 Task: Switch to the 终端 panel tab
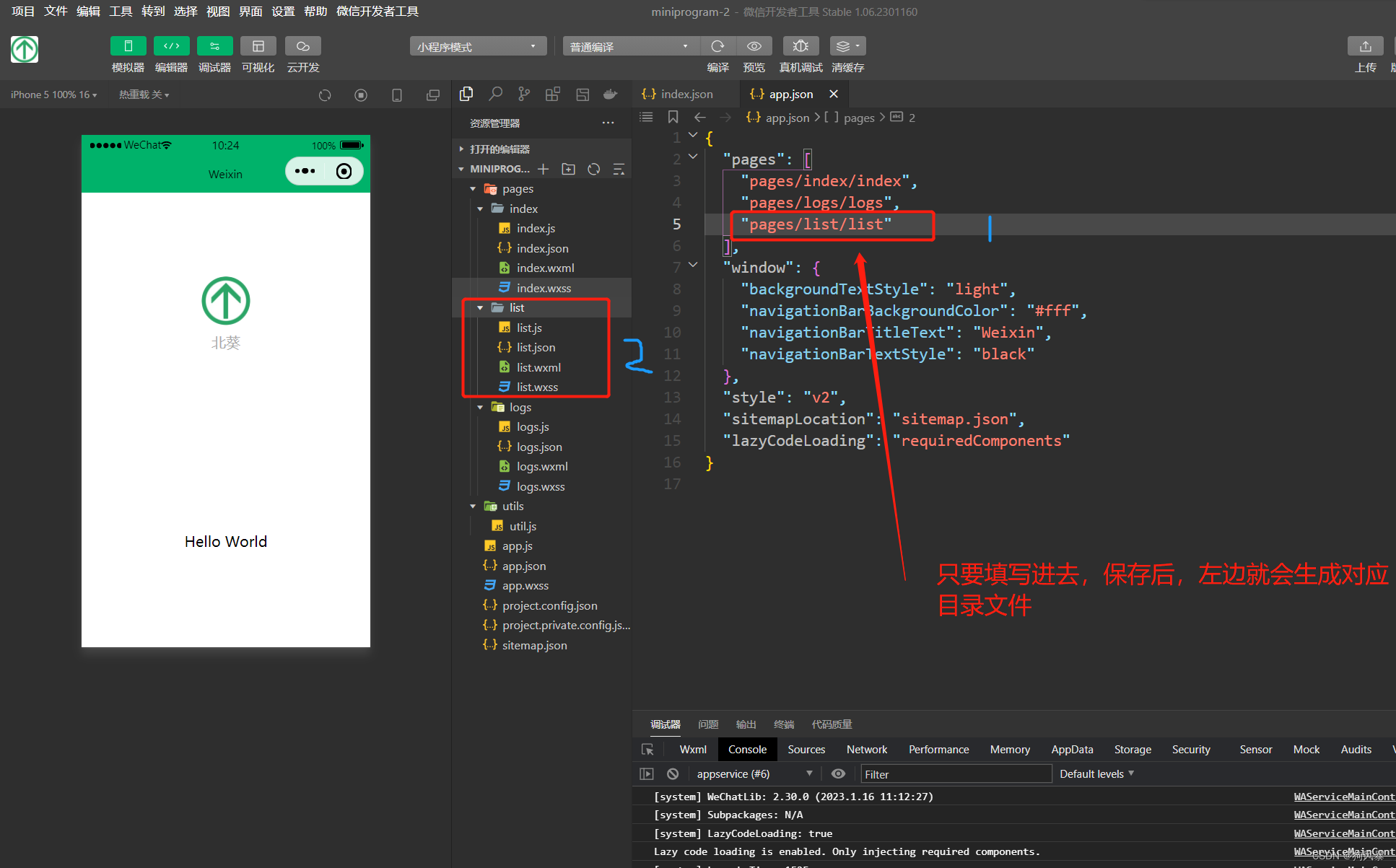coord(784,724)
